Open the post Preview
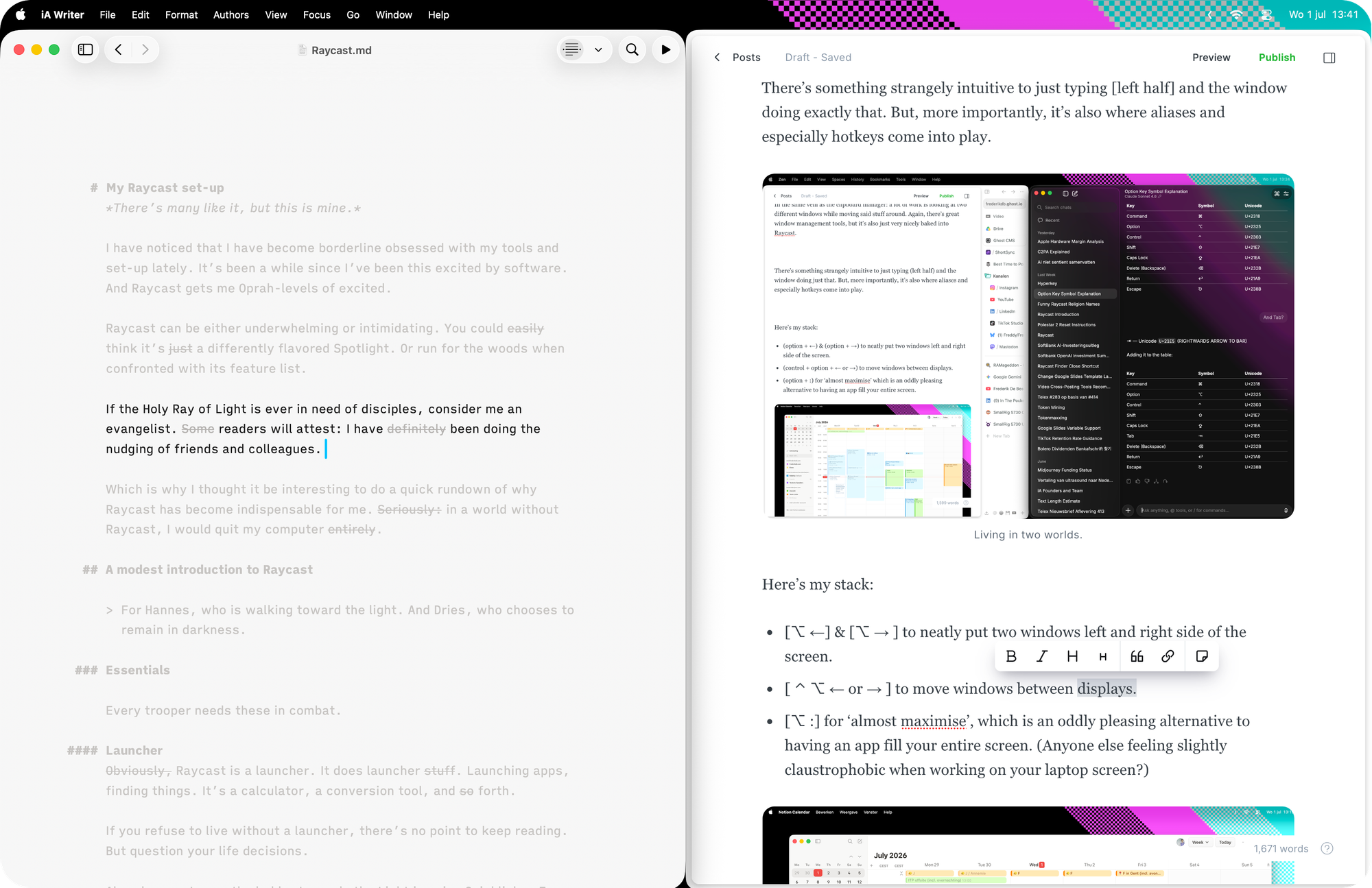Image resolution: width=1372 pixels, height=888 pixels. (x=1211, y=58)
